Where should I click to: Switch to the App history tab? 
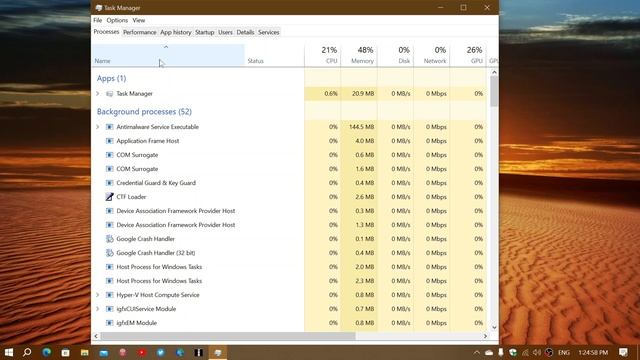pyautogui.click(x=176, y=32)
